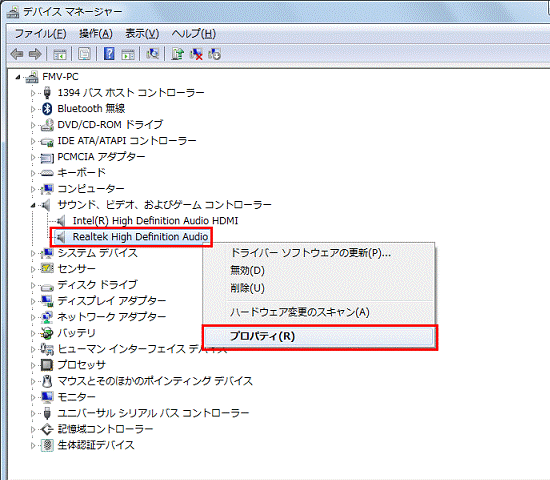
Task: Click the disable device toolbar icon
Action: pos(214,54)
